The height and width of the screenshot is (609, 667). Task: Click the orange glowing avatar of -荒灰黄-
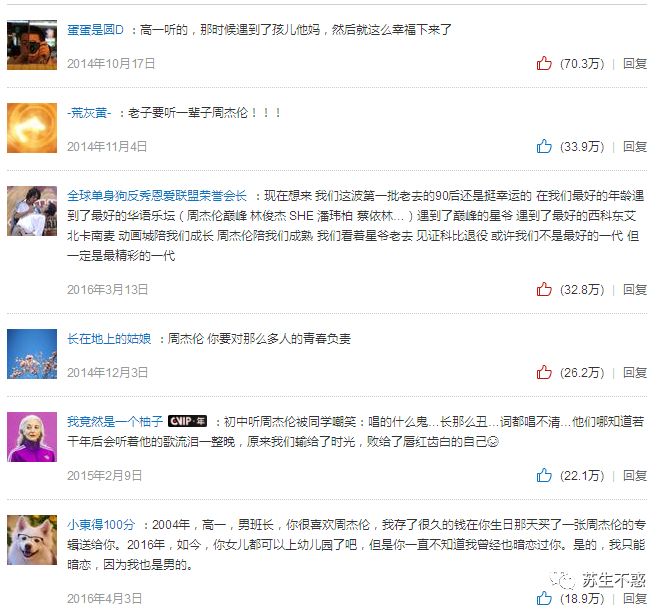coord(32,128)
